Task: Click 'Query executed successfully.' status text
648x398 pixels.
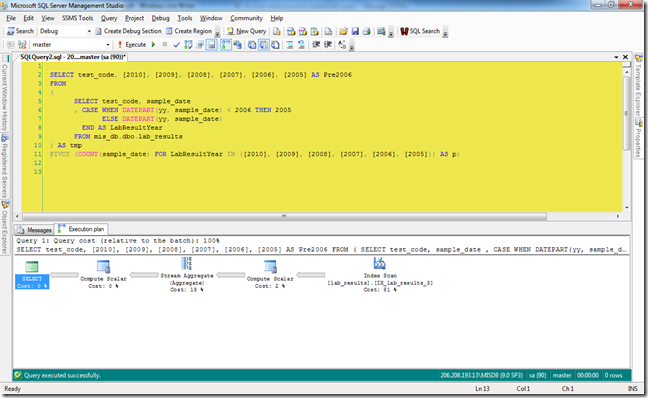Action: tap(62, 375)
